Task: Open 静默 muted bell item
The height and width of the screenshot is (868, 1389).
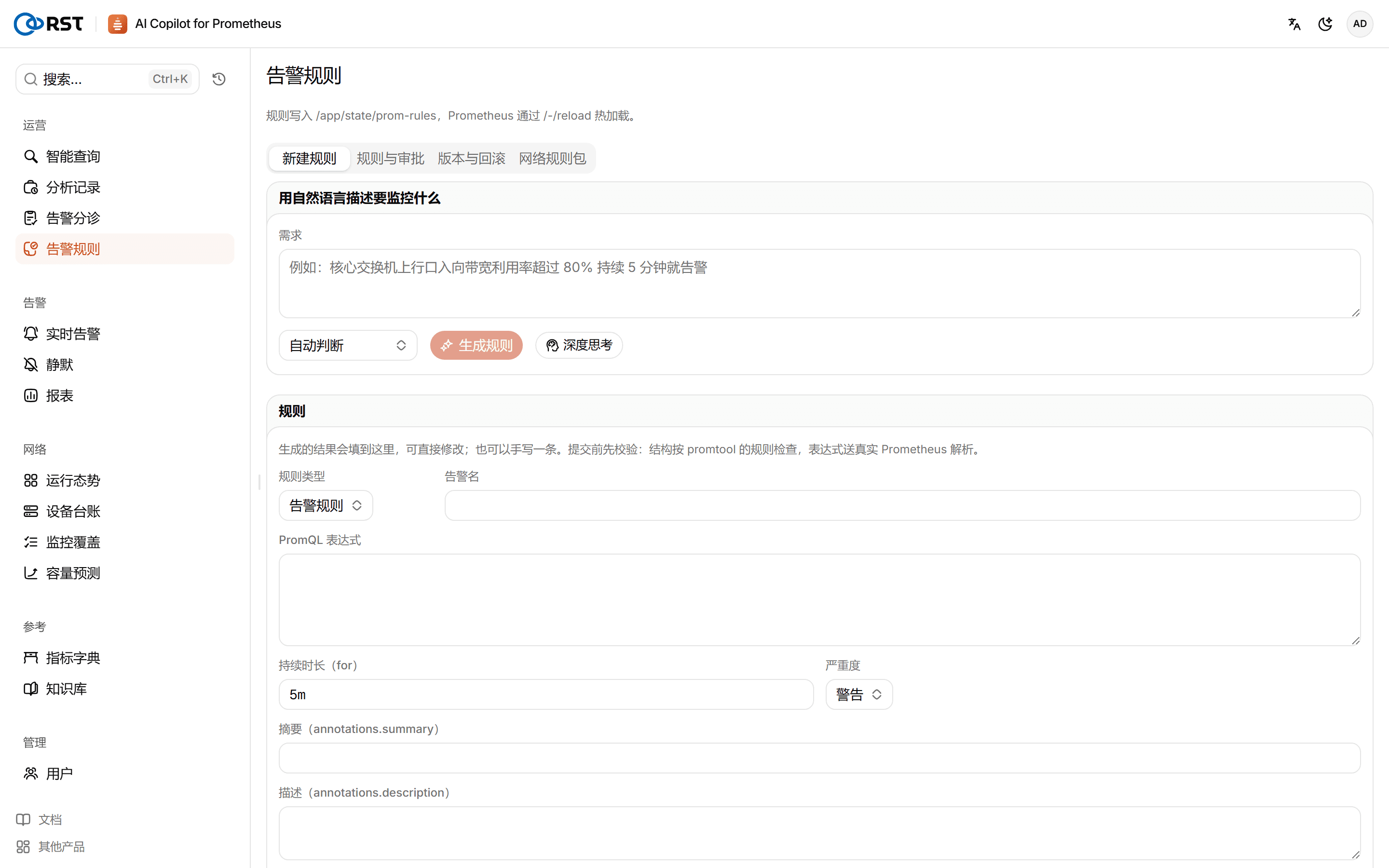Action: click(x=124, y=365)
